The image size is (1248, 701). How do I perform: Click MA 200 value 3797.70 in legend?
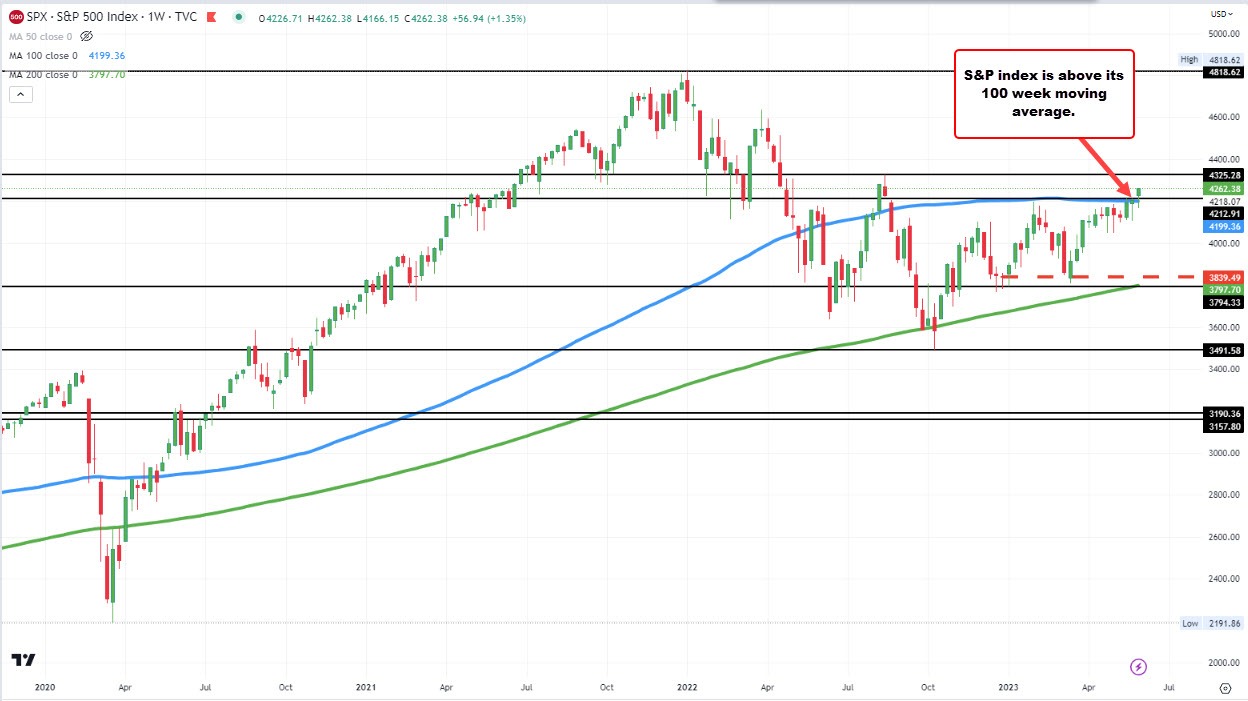coord(106,75)
